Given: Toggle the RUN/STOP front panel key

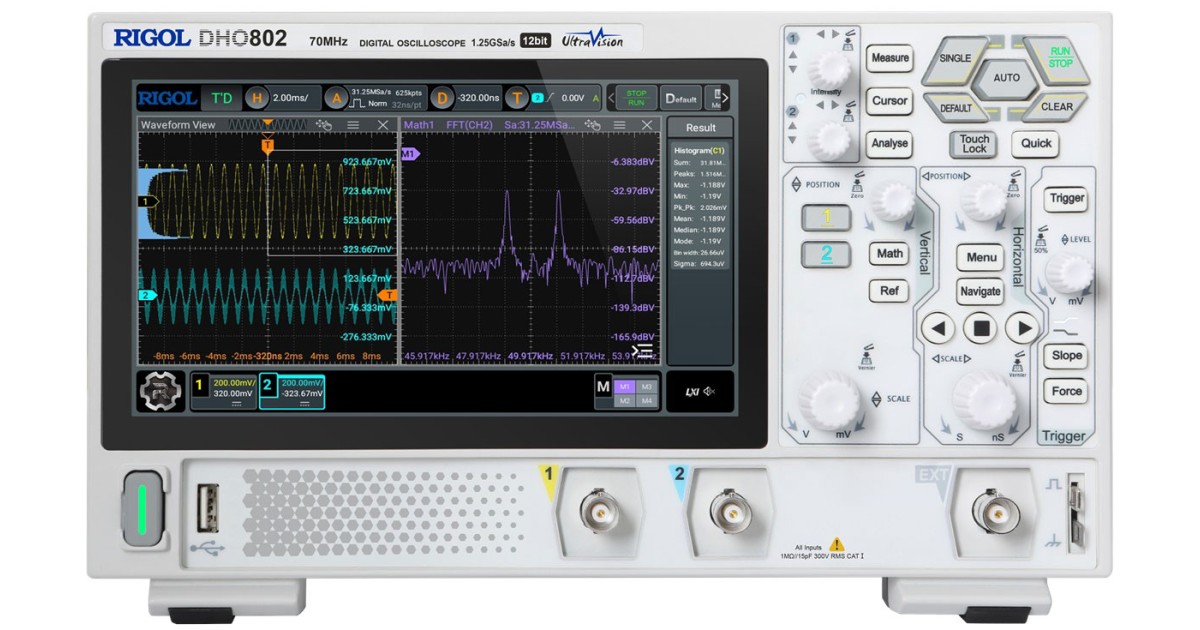Looking at the screenshot, I should click(1060, 57).
